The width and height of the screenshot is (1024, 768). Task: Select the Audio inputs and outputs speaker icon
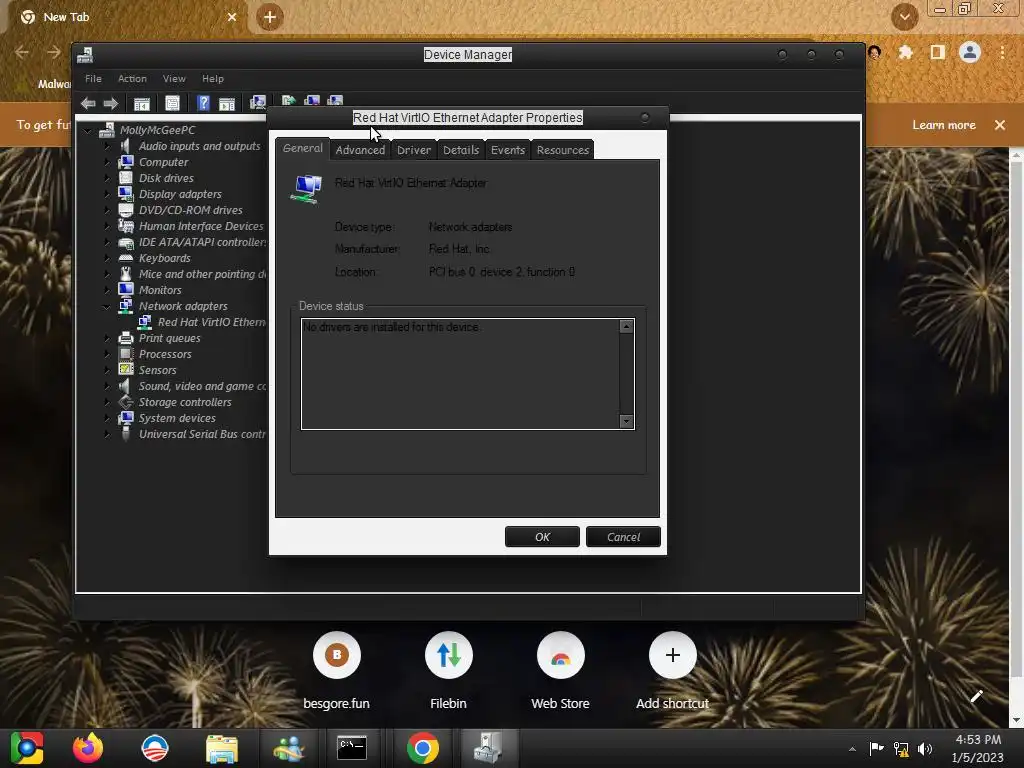point(125,146)
